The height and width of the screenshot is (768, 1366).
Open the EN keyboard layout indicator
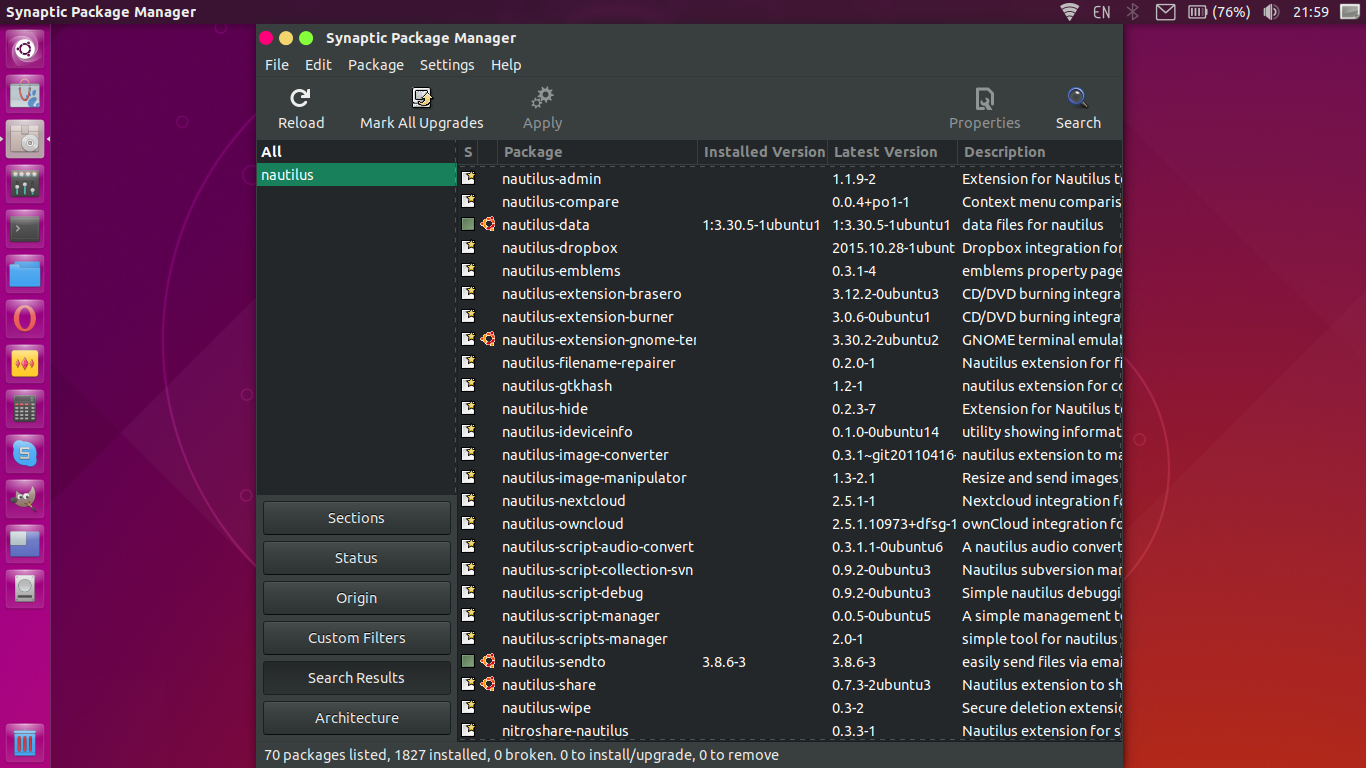1102,12
